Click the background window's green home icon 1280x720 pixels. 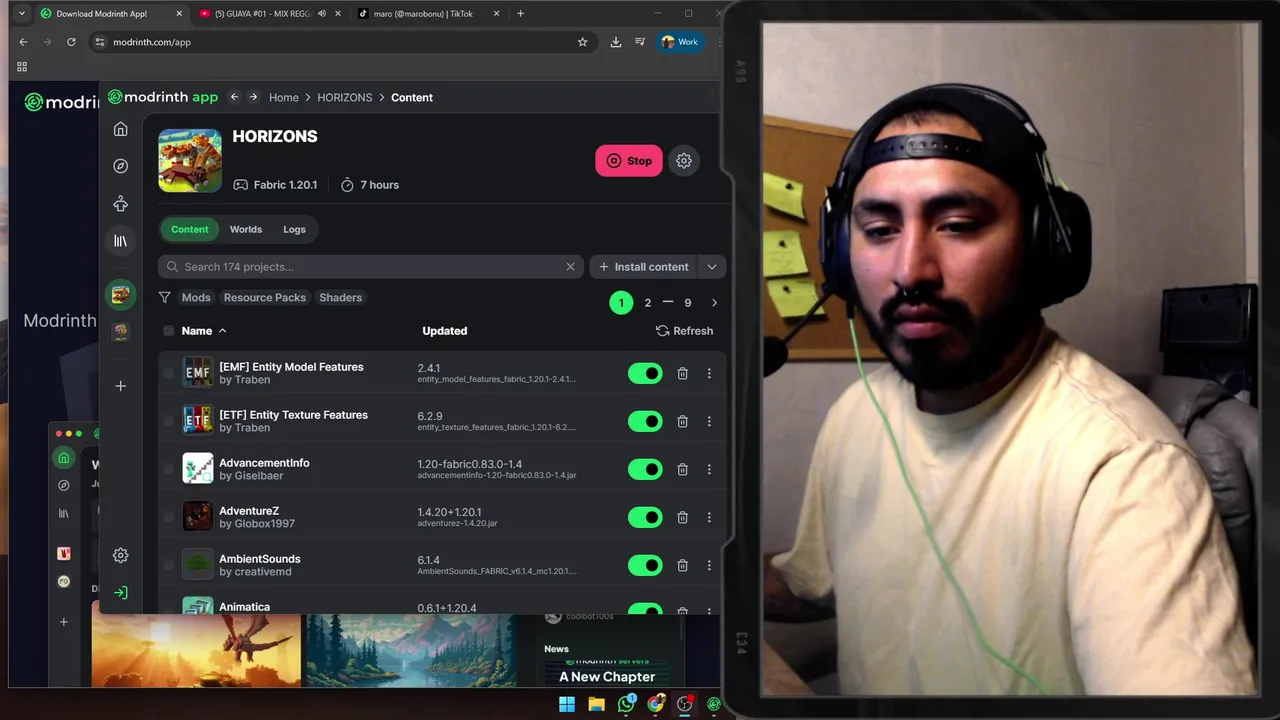coord(64,458)
